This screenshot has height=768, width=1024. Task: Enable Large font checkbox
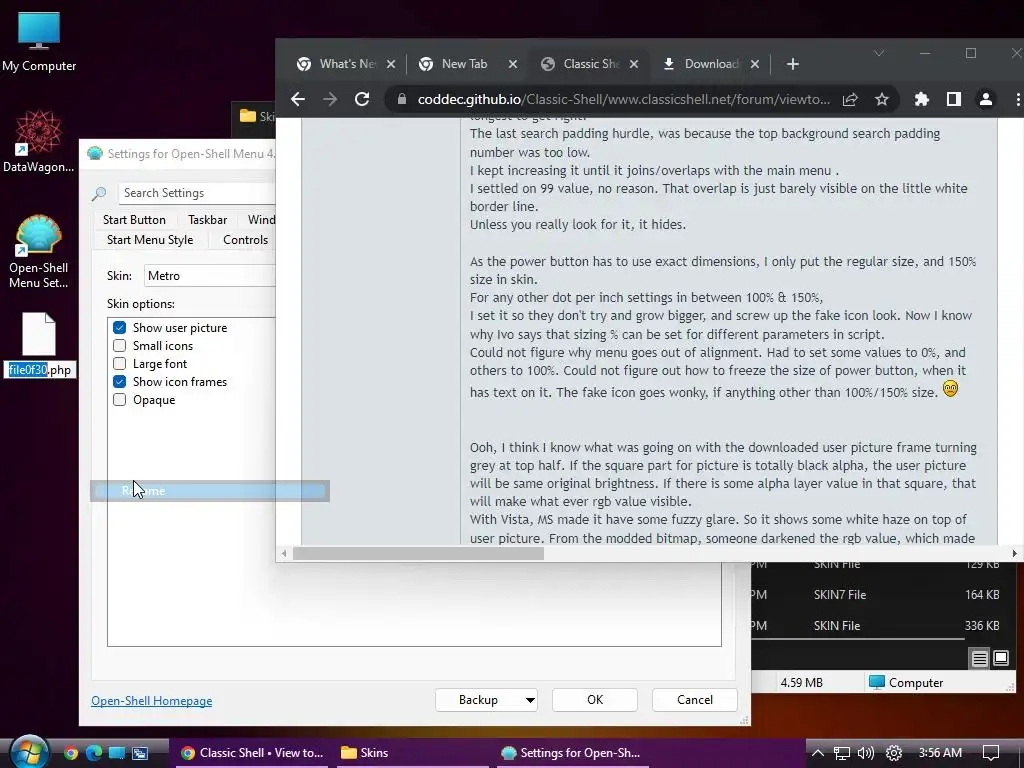click(120, 364)
